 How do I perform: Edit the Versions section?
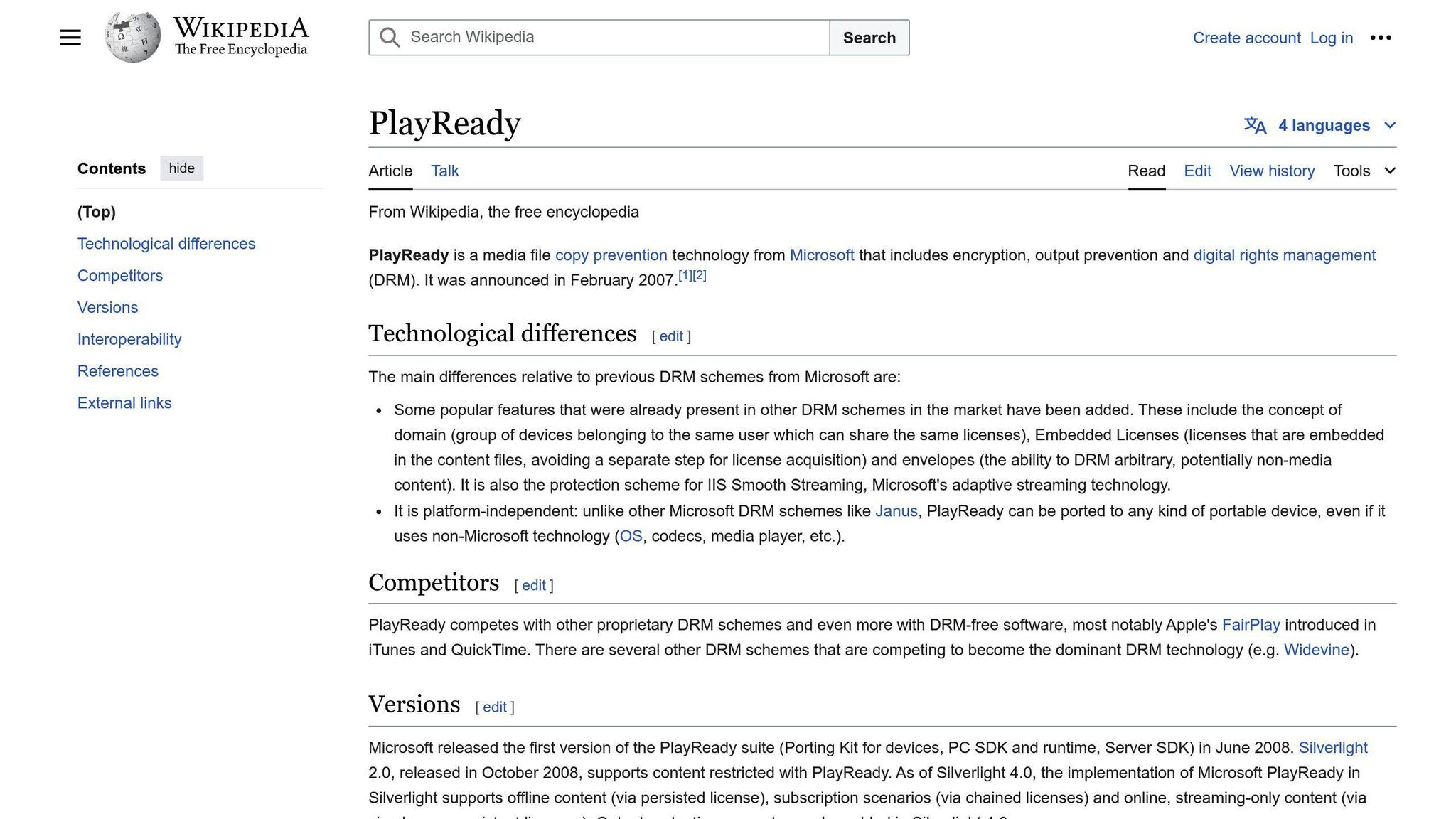click(495, 707)
